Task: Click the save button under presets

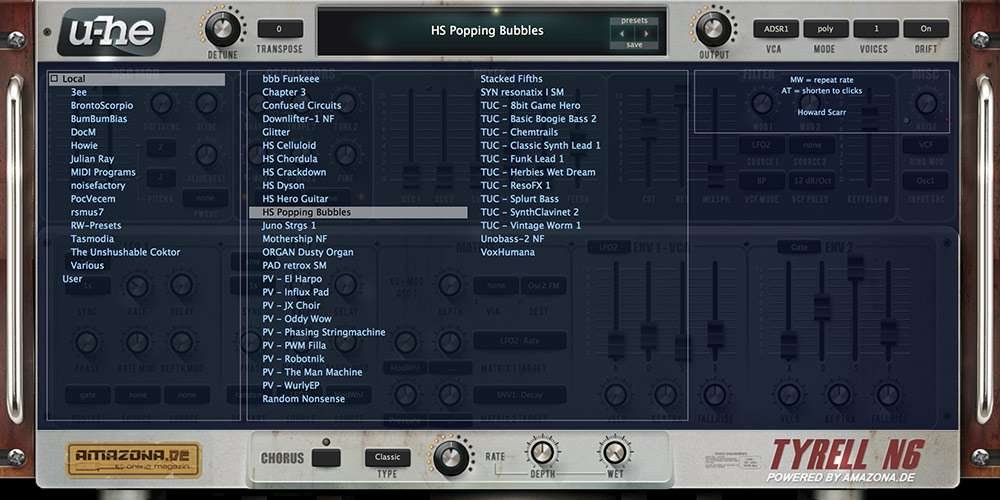Action: (634, 45)
